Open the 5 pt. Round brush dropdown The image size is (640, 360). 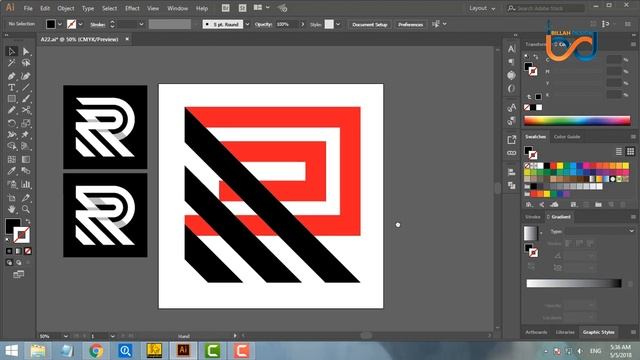point(247,24)
